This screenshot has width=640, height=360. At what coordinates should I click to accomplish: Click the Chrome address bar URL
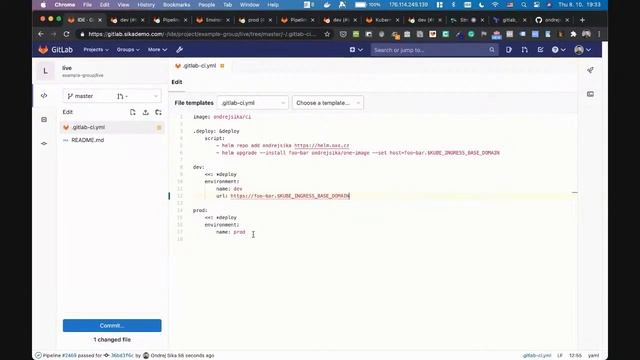point(202,34)
